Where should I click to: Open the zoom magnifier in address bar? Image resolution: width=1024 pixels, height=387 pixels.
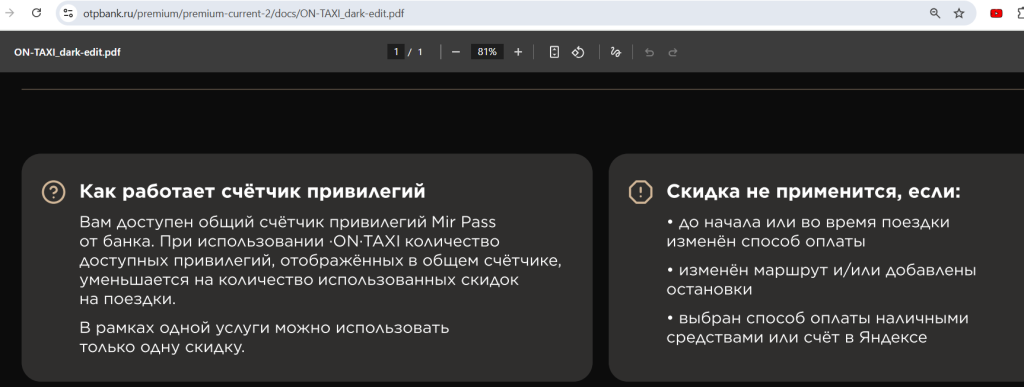935,13
